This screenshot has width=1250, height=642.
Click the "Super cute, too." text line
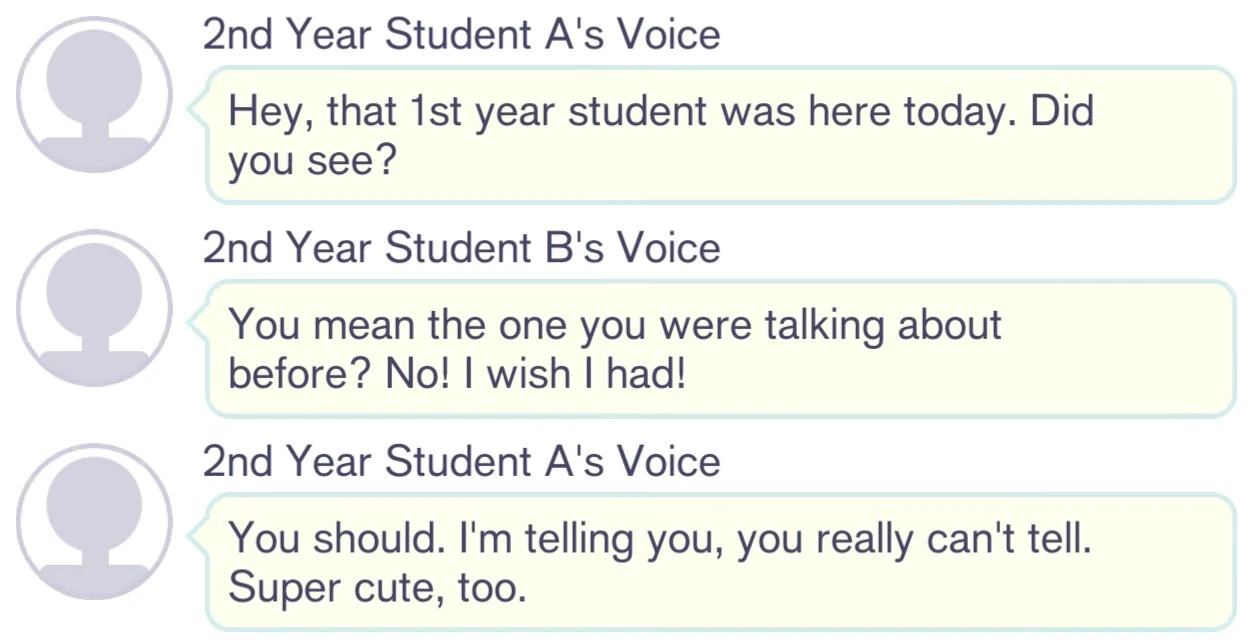(x=377, y=588)
